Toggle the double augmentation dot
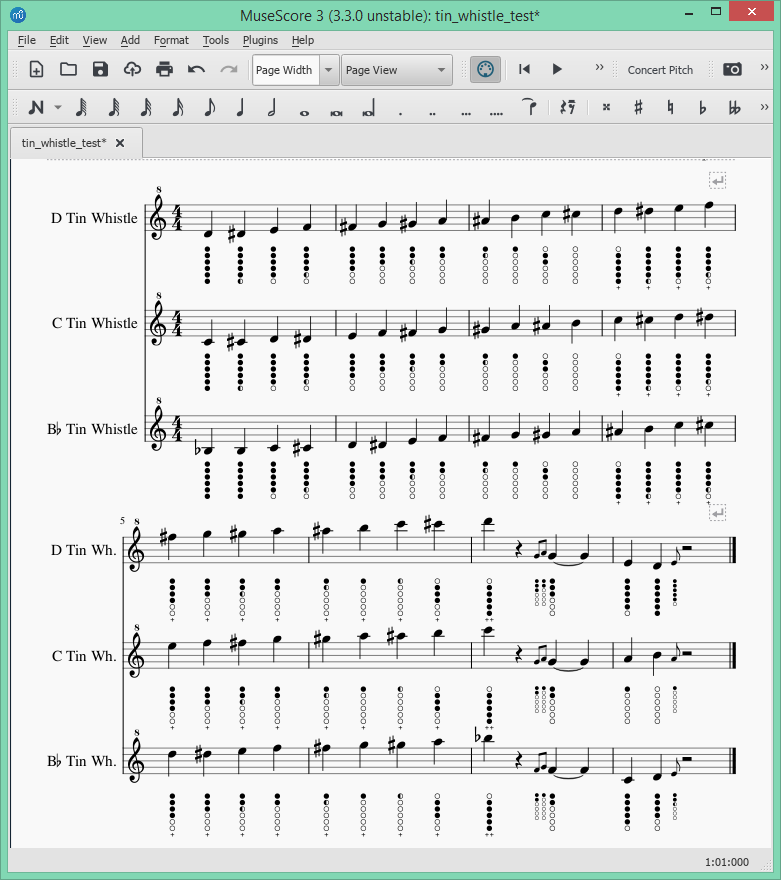The height and width of the screenshot is (880, 781). point(433,113)
